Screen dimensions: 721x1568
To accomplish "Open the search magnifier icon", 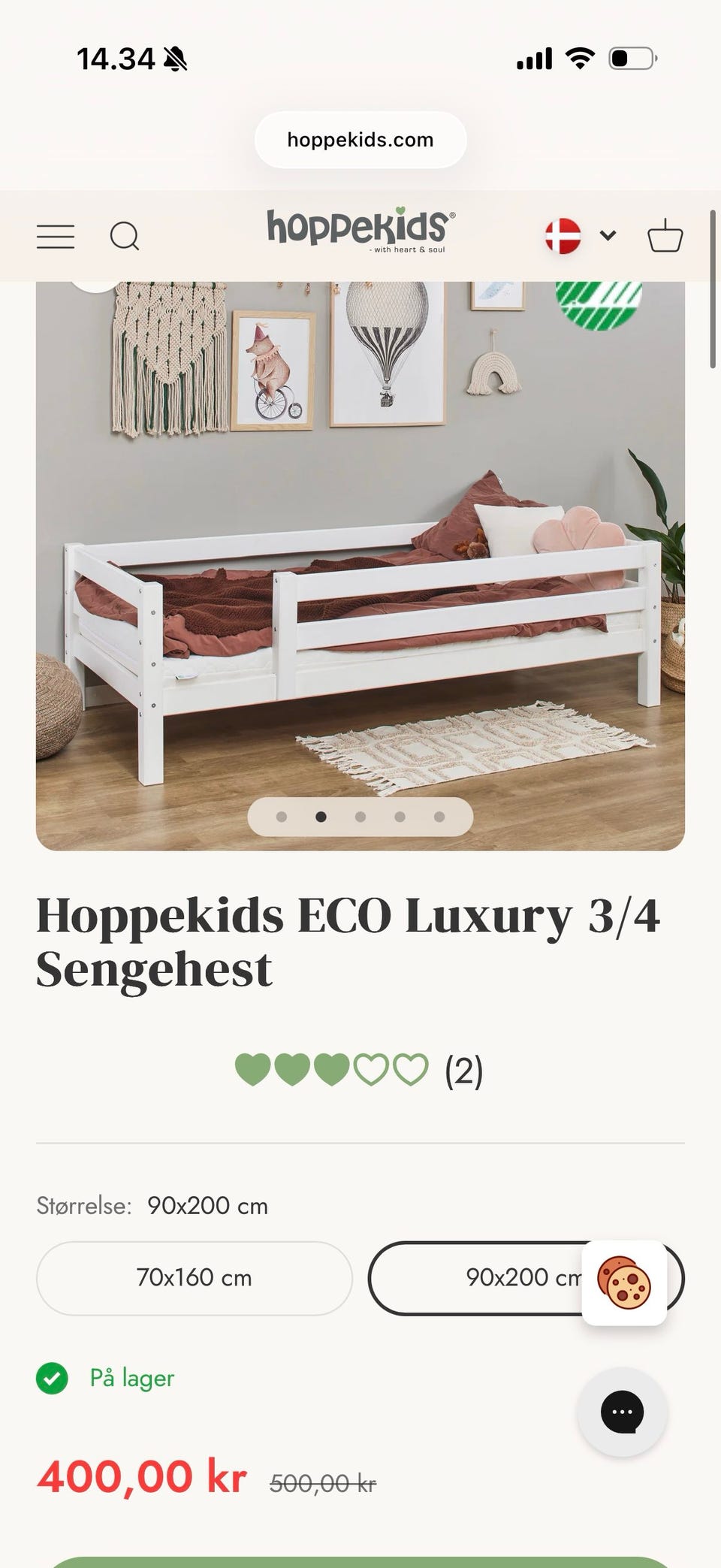I will tap(125, 237).
